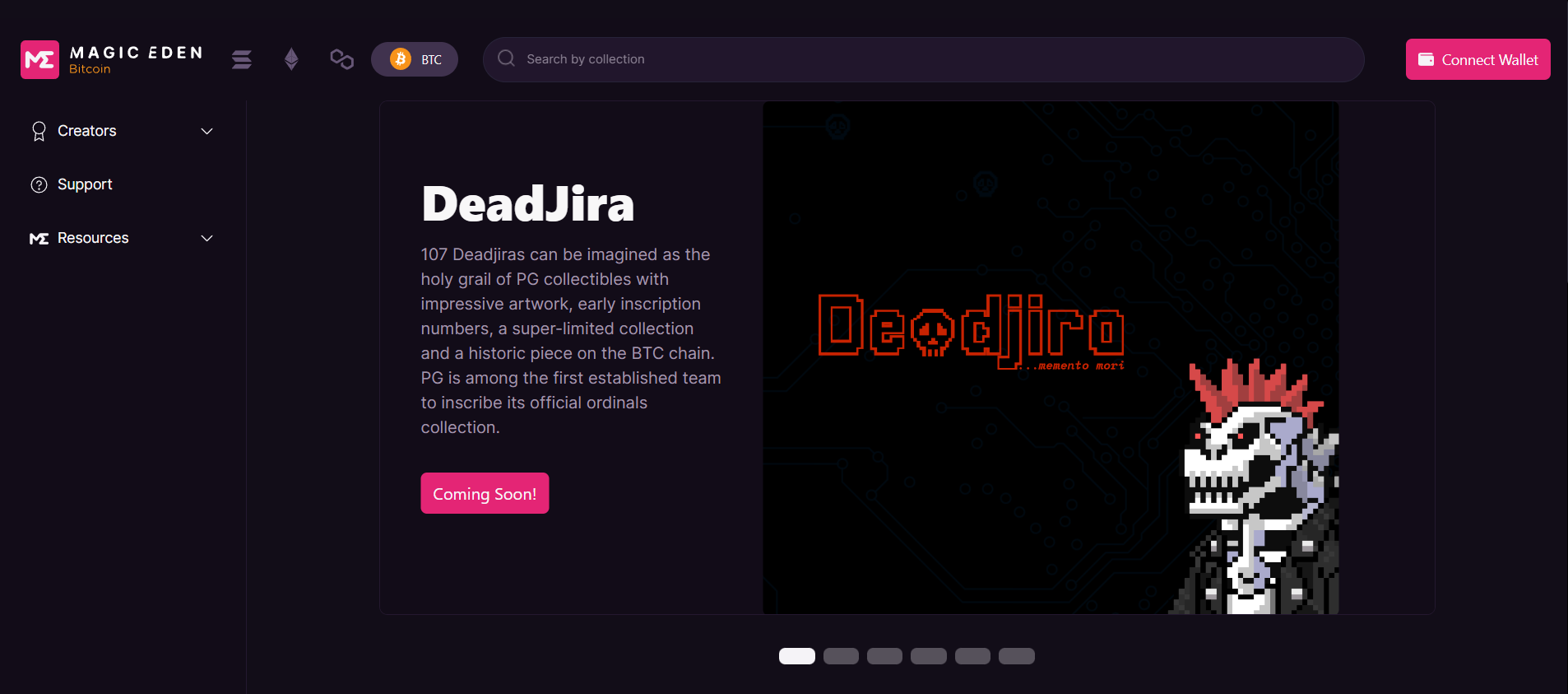Click the Connect Wallet button
1568x694 pixels.
(1478, 59)
